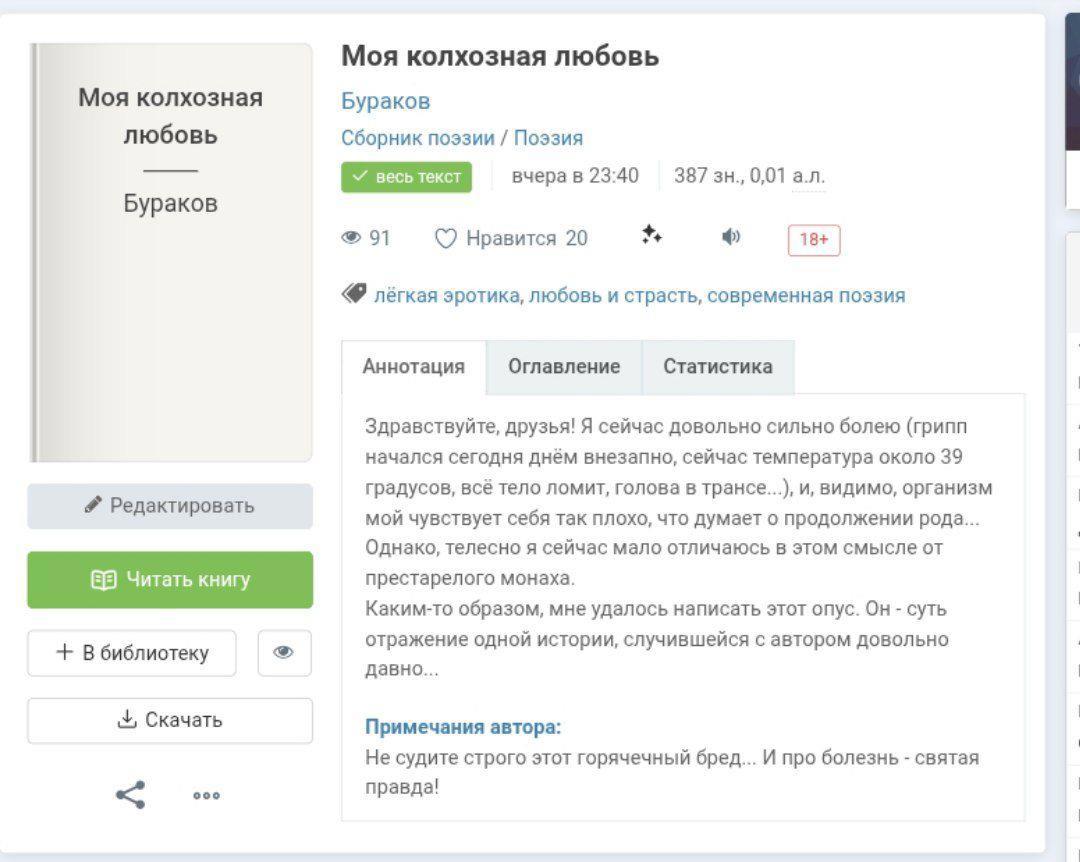Click the 18+ age rating badge

point(814,240)
